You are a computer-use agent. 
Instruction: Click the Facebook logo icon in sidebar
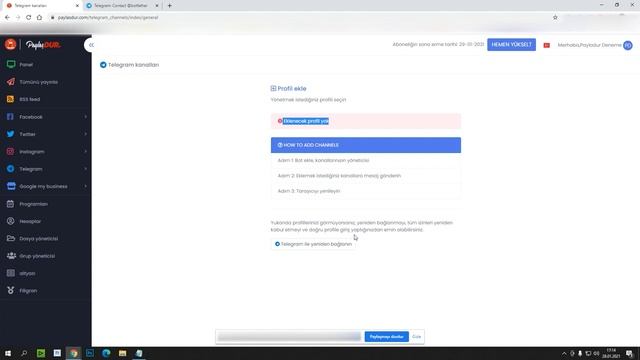pyautogui.click(x=11, y=117)
